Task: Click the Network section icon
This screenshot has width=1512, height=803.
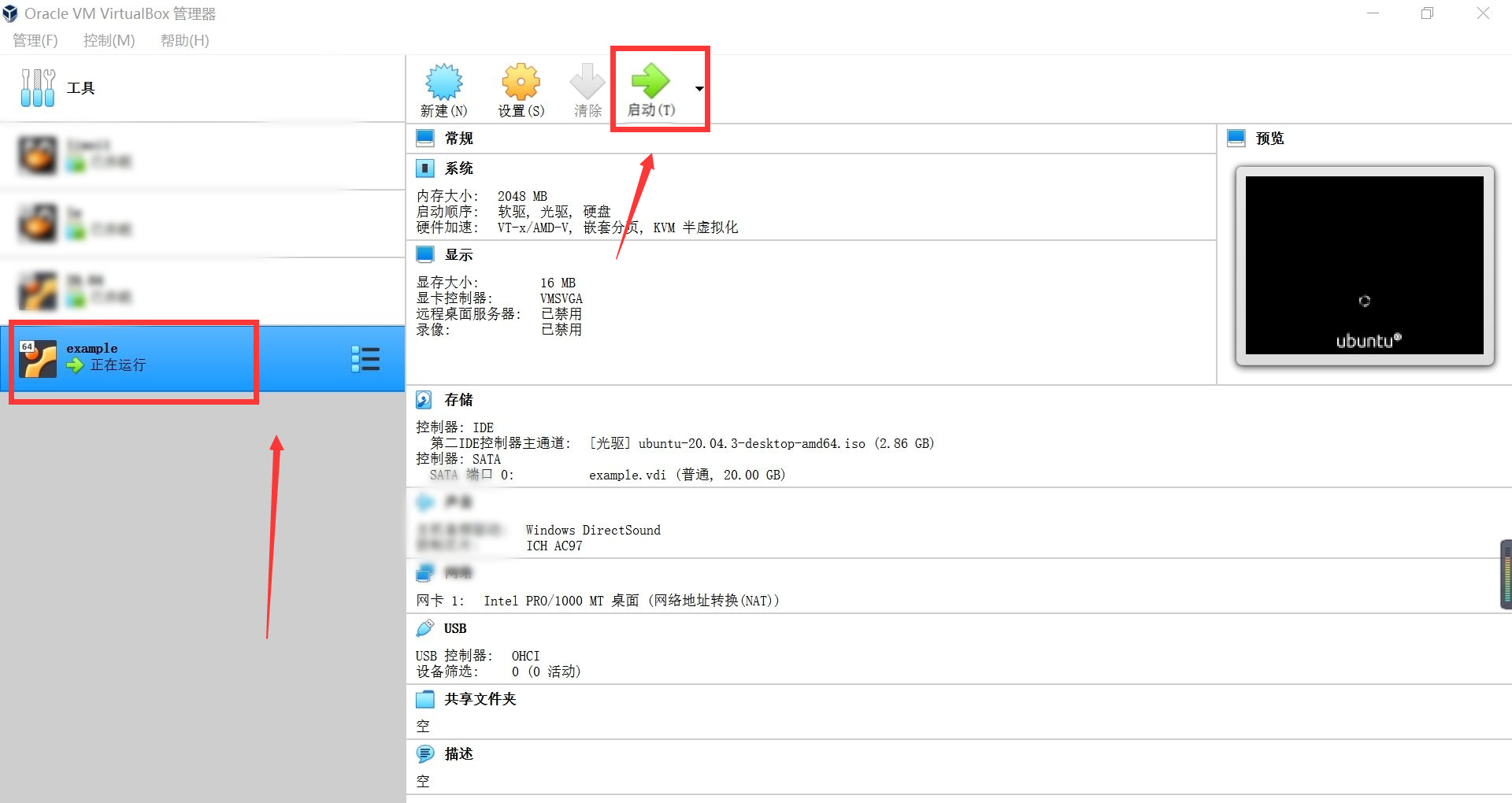Action: tap(425, 572)
